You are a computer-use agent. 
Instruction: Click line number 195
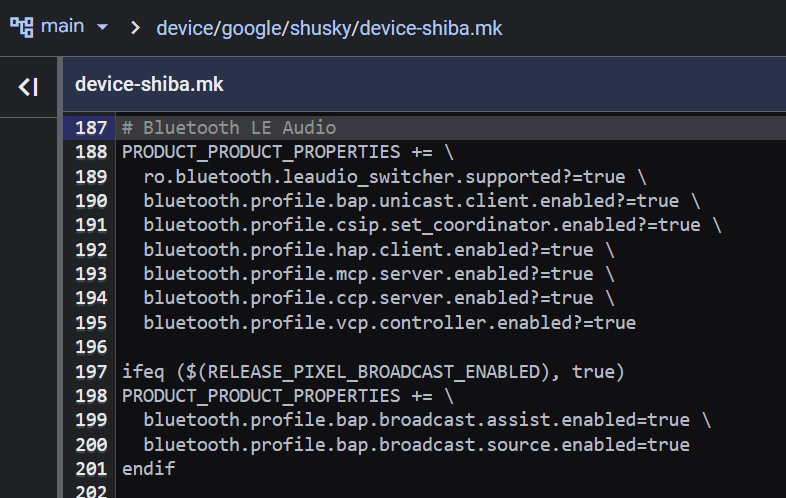[x=92, y=323]
